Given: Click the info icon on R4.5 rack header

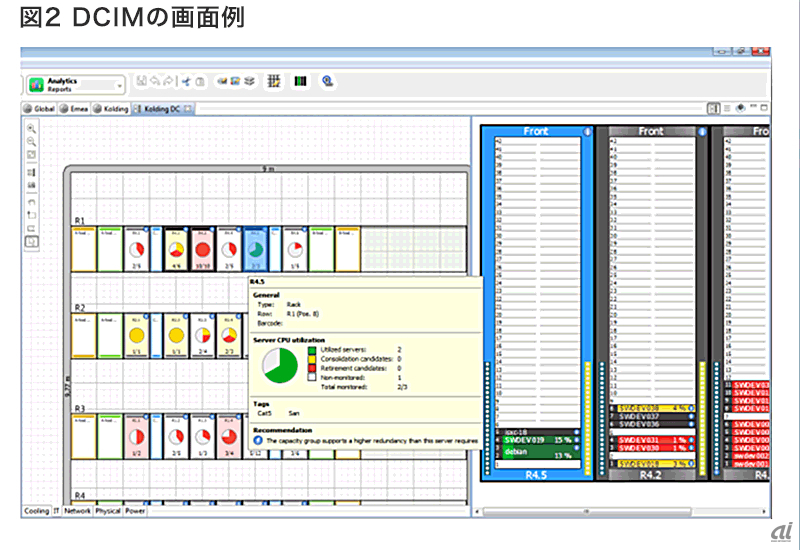Looking at the screenshot, I should pos(587,131).
